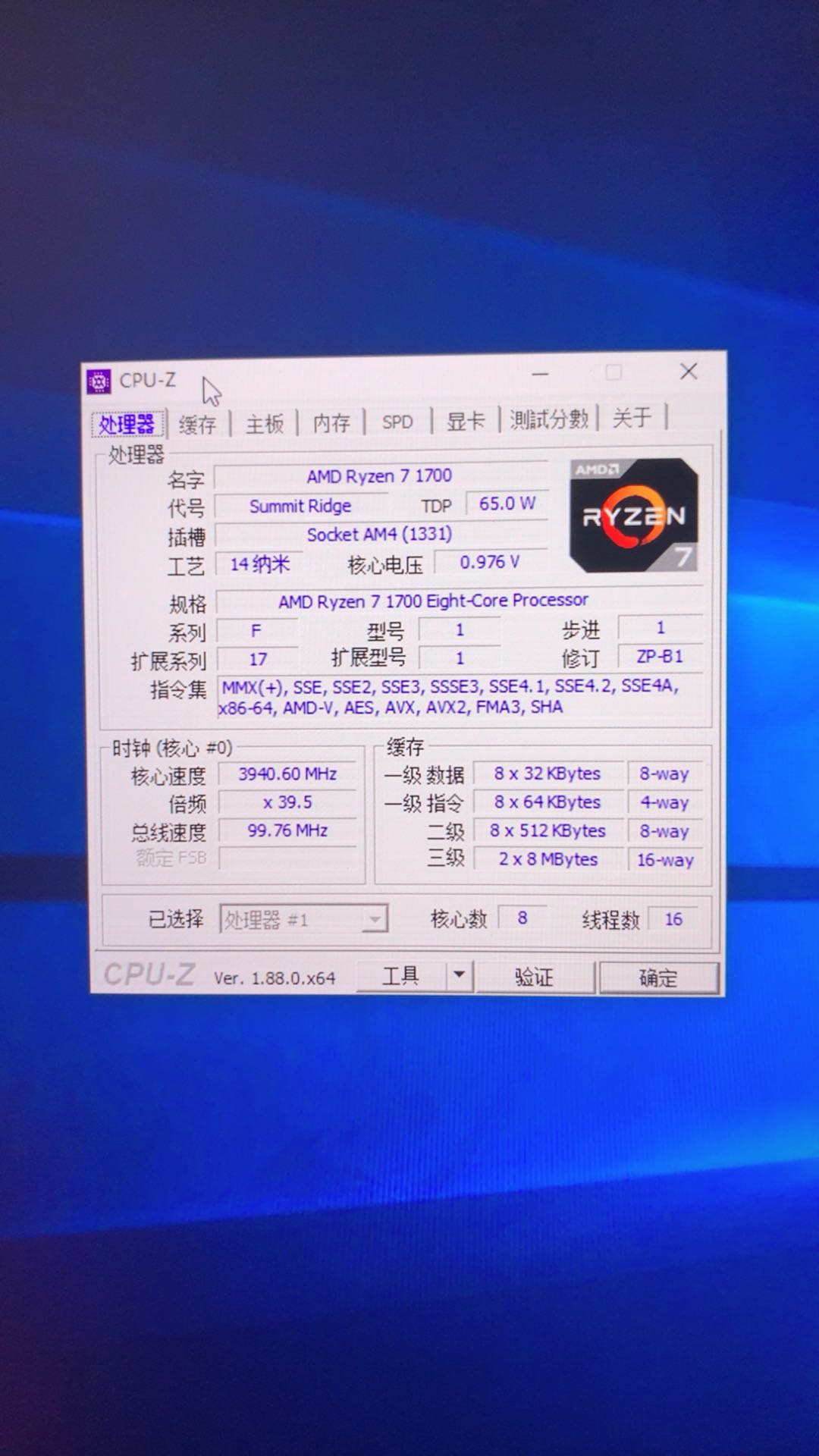Click the 工具 button
The image size is (819, 1456).
click(x=400, y=976)
